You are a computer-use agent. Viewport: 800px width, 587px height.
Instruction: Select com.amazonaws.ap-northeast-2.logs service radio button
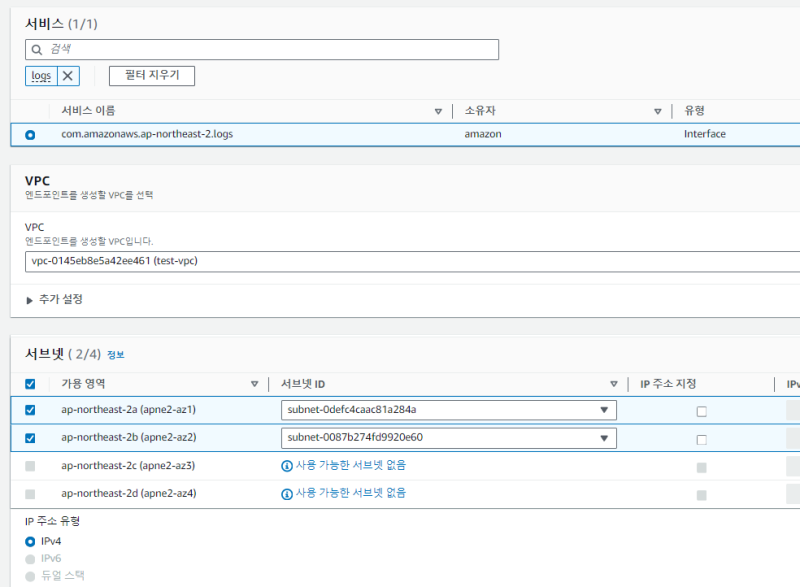(x=30, y=134)
